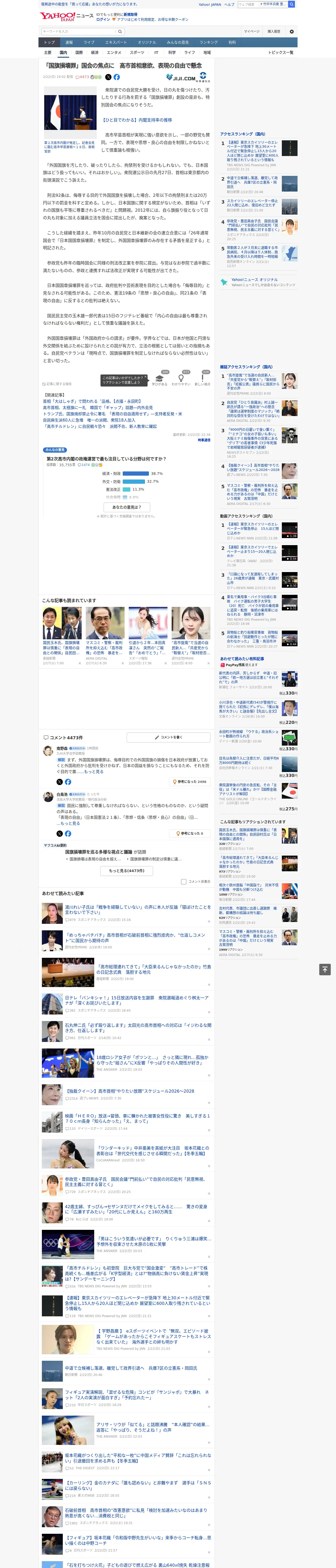336x1568 pixels.
Task: Open settings via the gear icon
Action: click(x=292, y=32)
